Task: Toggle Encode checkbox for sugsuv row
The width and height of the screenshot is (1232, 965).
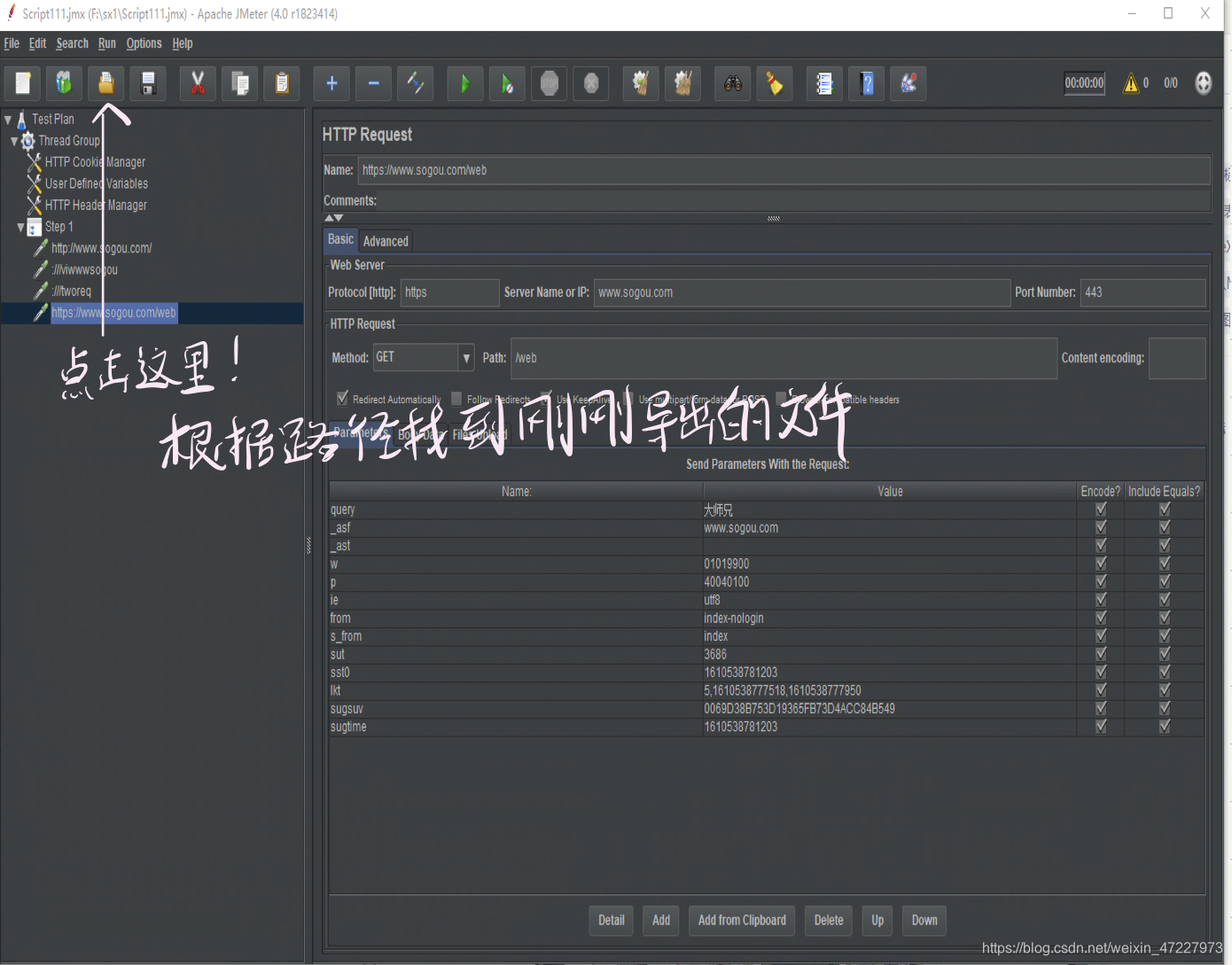Action: coord(1101,708)
